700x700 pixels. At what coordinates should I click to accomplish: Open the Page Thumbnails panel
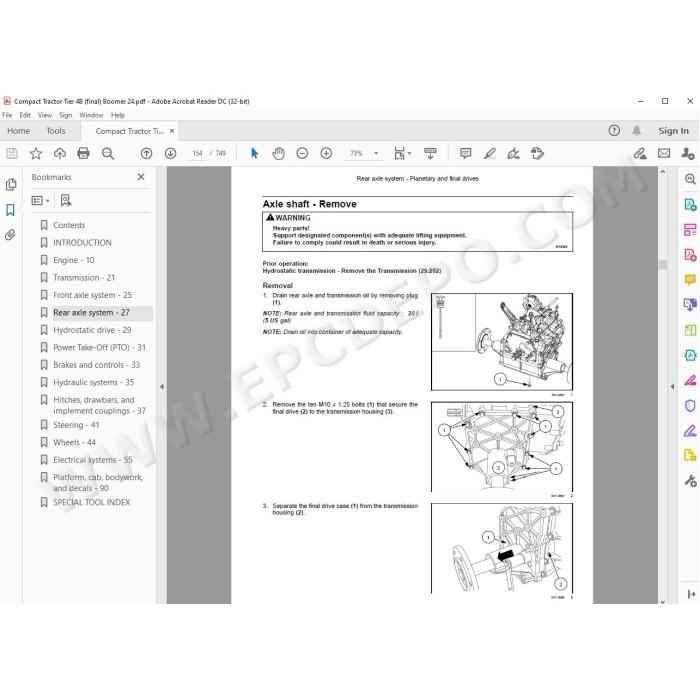11,184
